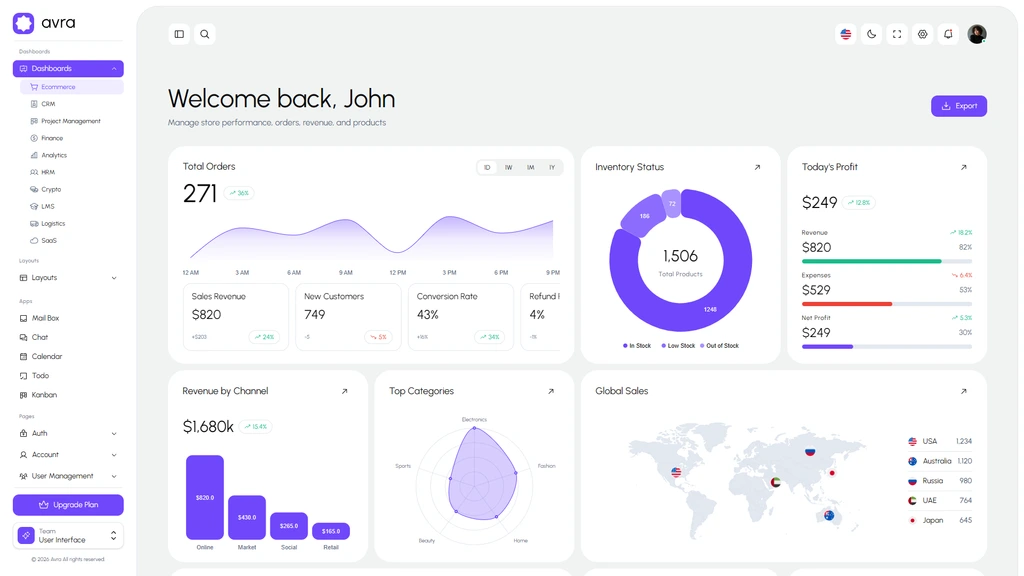
Task: Open the search icon in header
Action: click(x=204, y=34)
